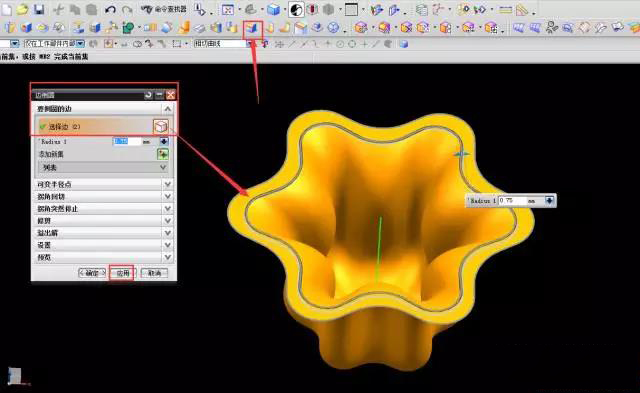Click the reset icon in dialog title bar
Image resolution: width=640 pixels, height=393 pixels.
click(148, 95)
